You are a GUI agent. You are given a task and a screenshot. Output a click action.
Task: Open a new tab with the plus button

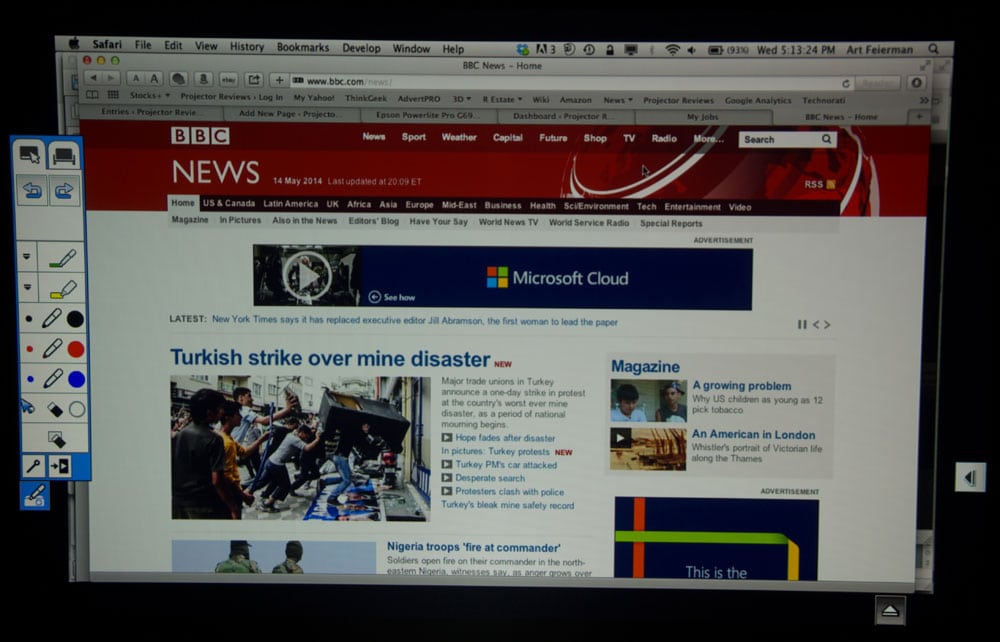click(x=919, y=117)
